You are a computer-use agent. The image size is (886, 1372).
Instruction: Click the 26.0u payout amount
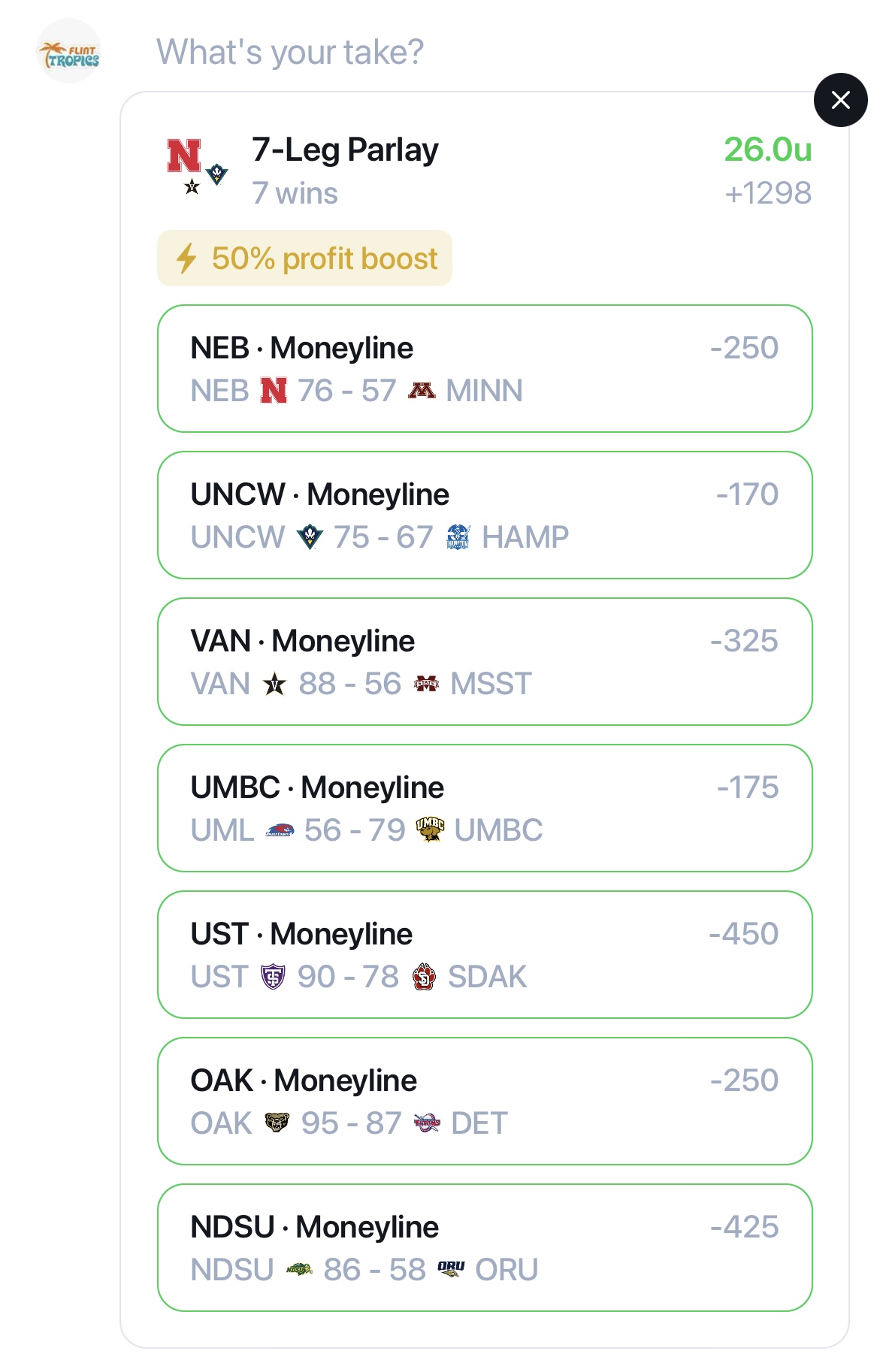[767, 150]
